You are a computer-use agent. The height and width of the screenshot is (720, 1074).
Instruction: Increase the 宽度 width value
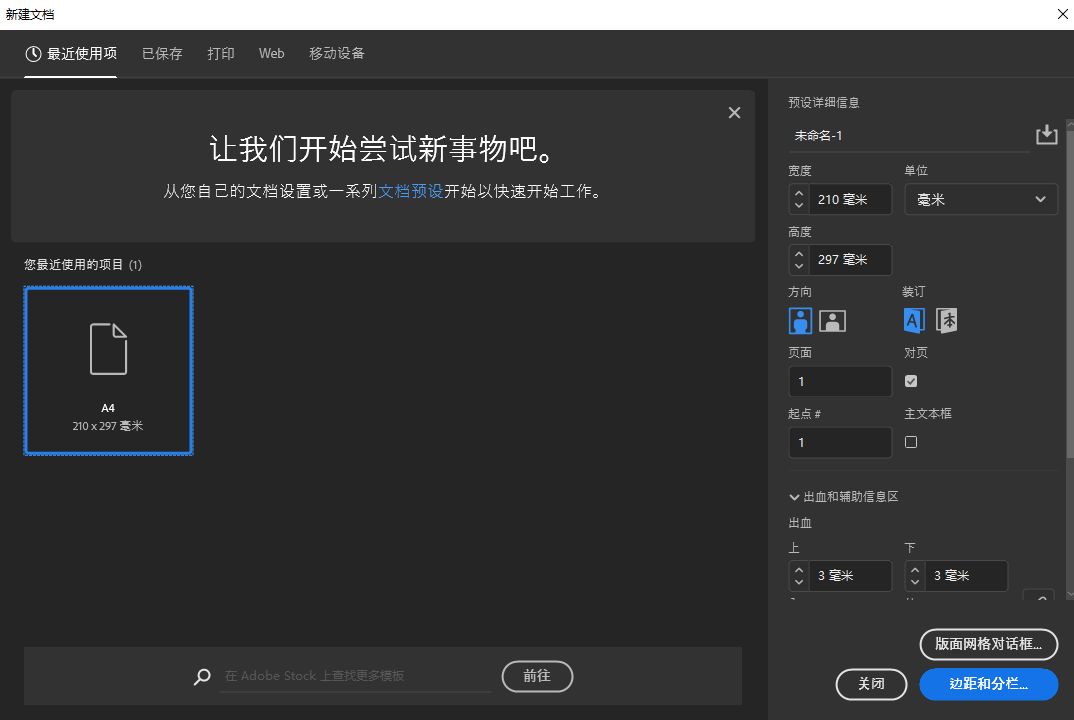[x=799, y=193]
